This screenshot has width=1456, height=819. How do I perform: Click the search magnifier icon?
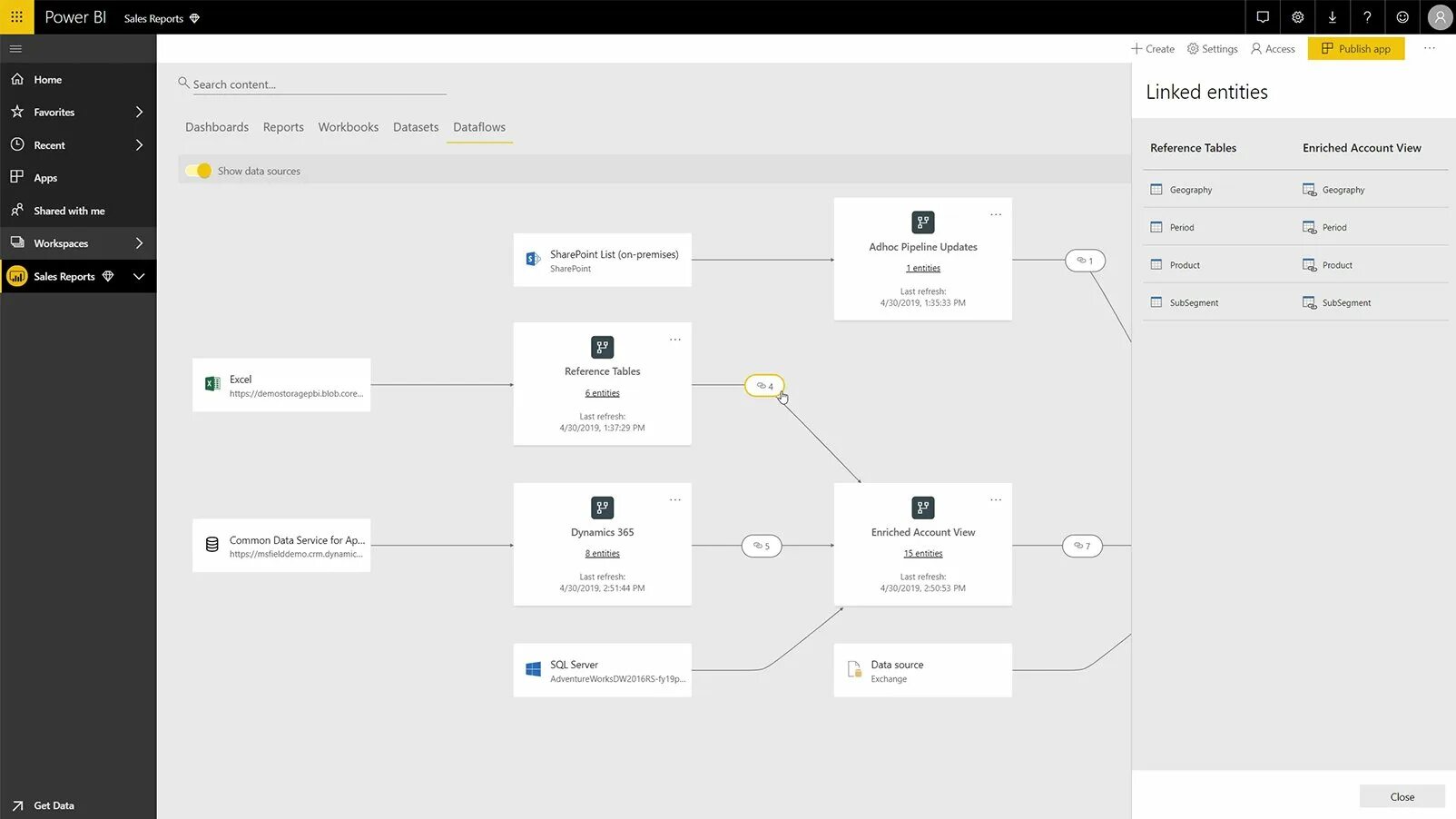point(183,83)
